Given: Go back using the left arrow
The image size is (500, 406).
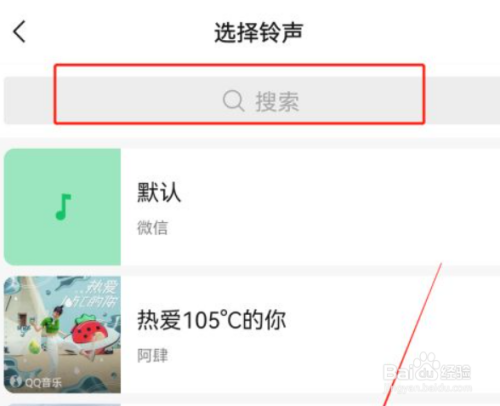Looking at the screenshot, I should (x=19, y=32).
